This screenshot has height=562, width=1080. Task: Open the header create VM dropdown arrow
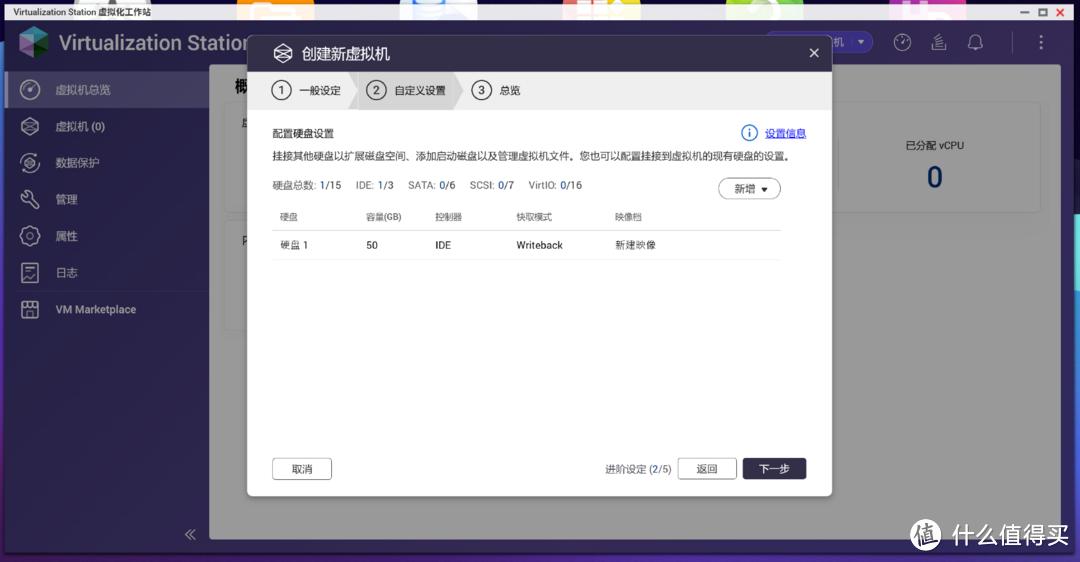coord(860,42)
